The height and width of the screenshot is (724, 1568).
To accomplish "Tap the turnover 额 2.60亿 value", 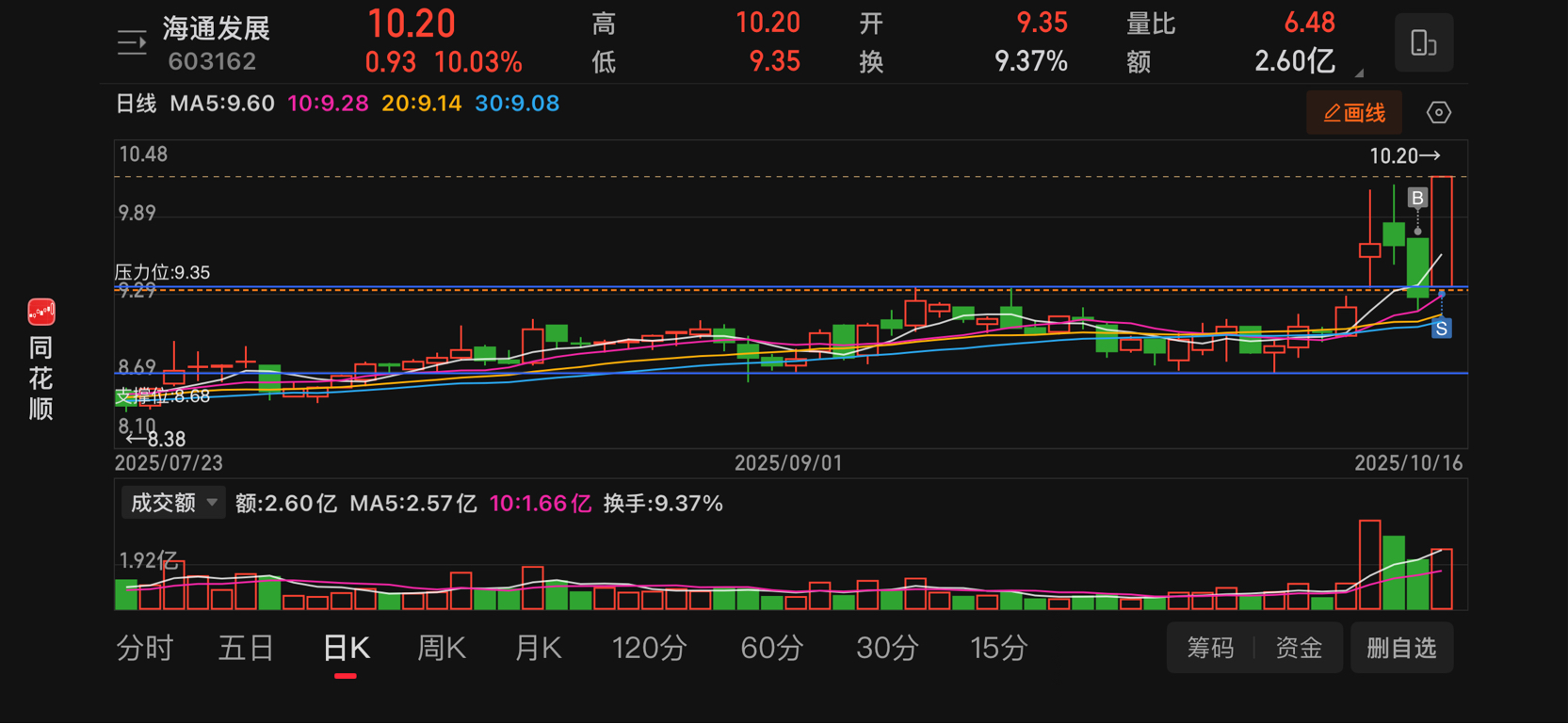I will pyautogui.click(x=1294, y=62).
